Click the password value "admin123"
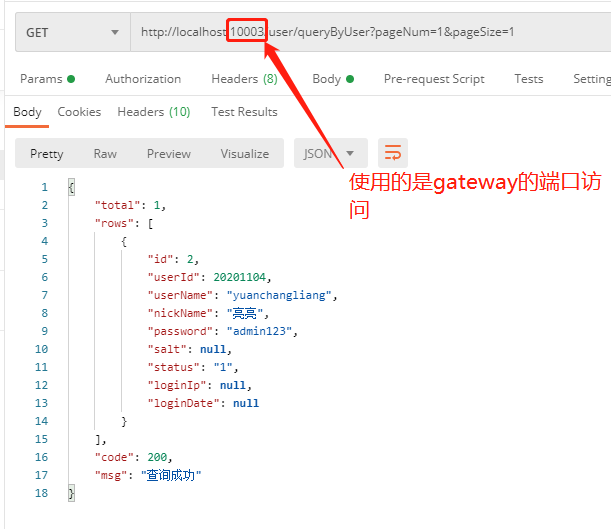Viewport: 611px width, 529px height. (259, 331)
